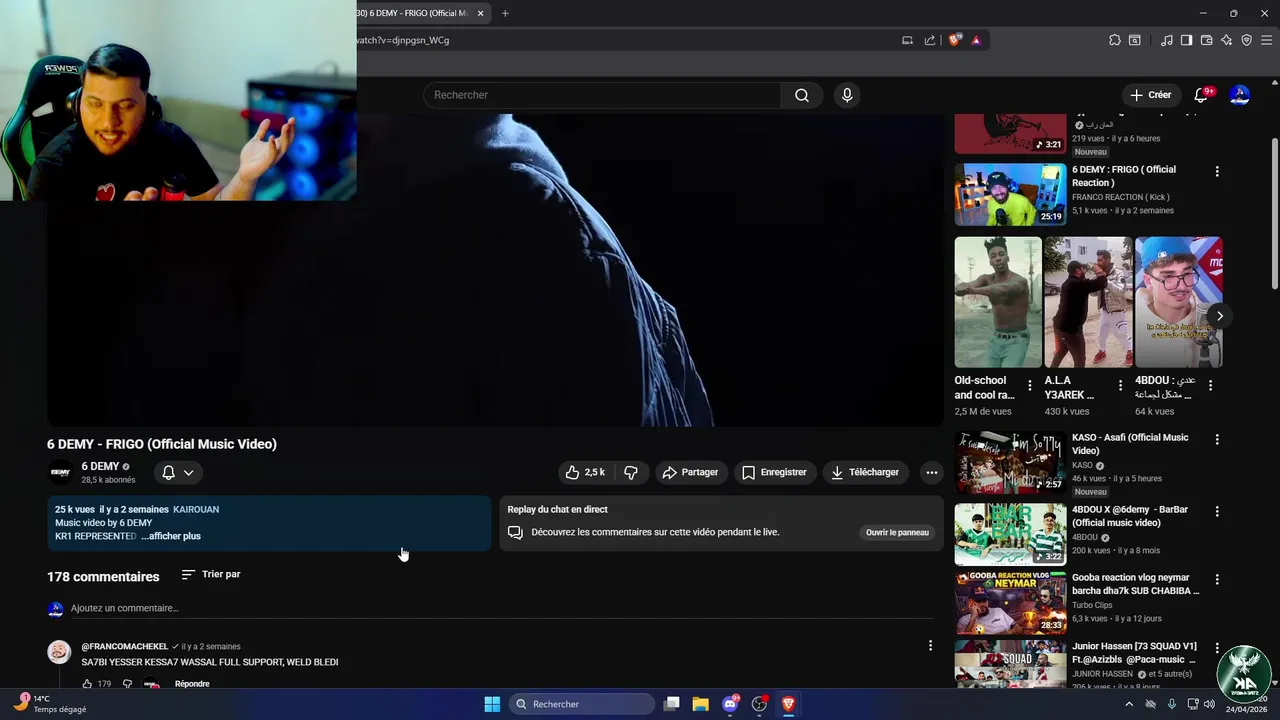1280x720 pixels.
Task: Open options for A.L.A Y3AREK short
Action: point(1120,385)
